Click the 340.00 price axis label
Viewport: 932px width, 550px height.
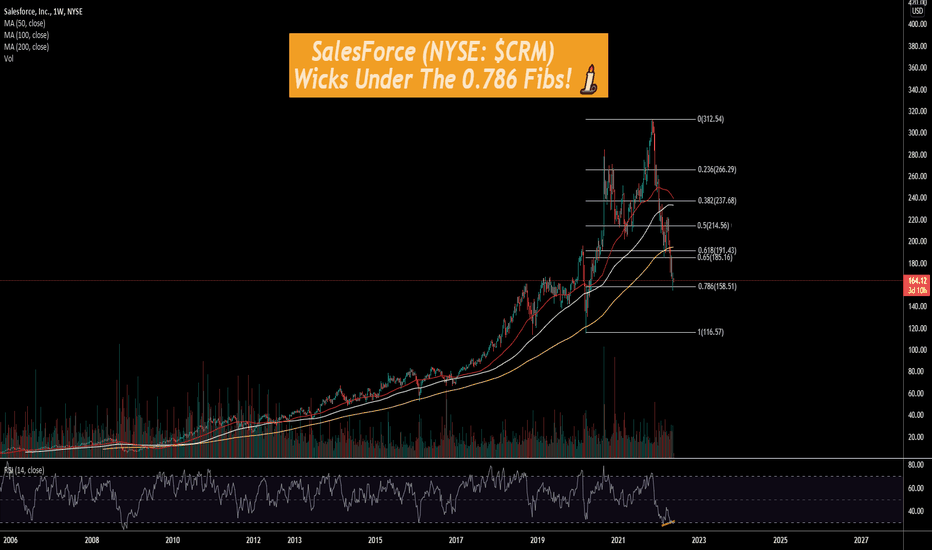coord(917,90)
